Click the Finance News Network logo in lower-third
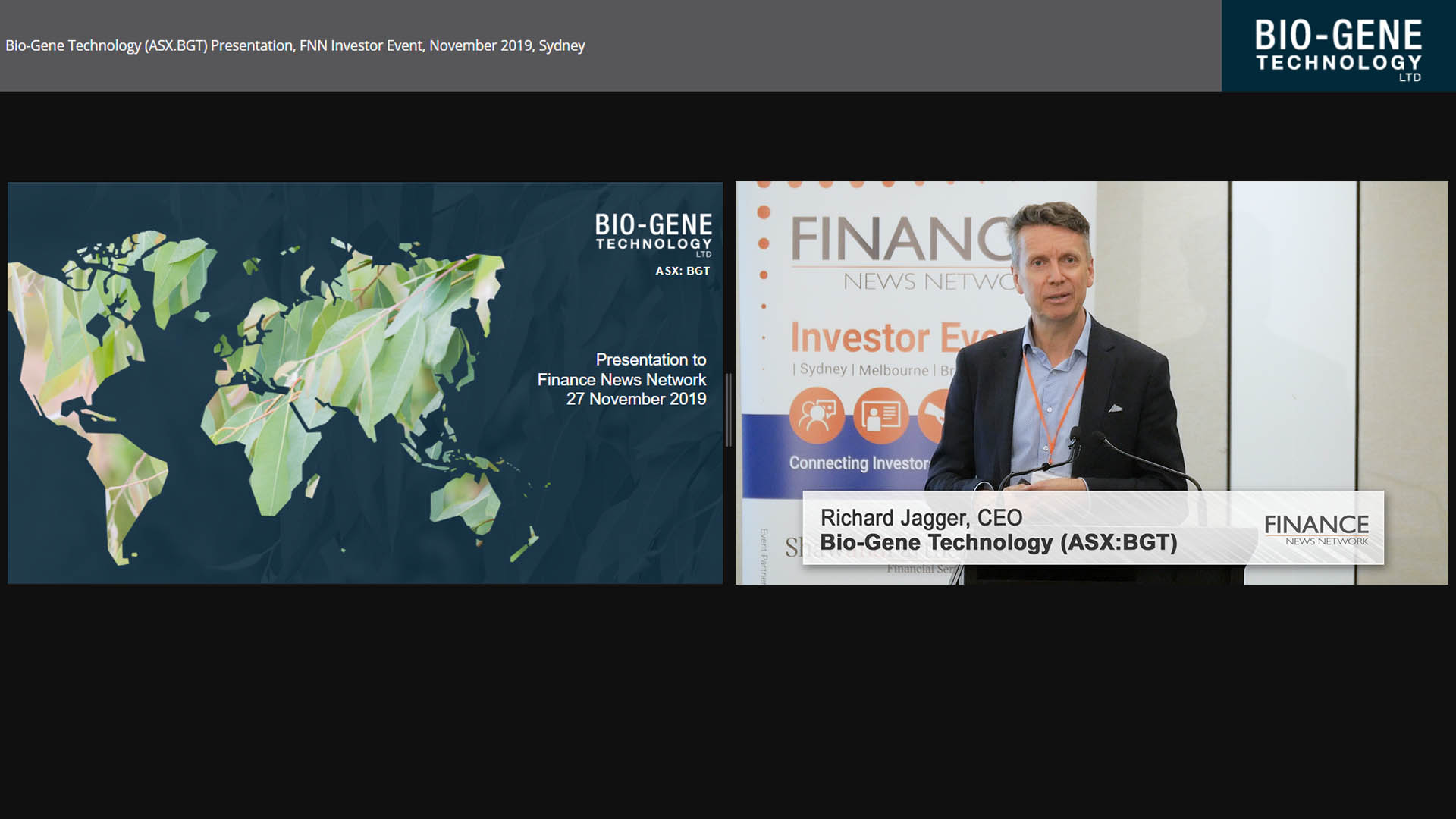The image size is (1456, 819). tap(1316, 529)
